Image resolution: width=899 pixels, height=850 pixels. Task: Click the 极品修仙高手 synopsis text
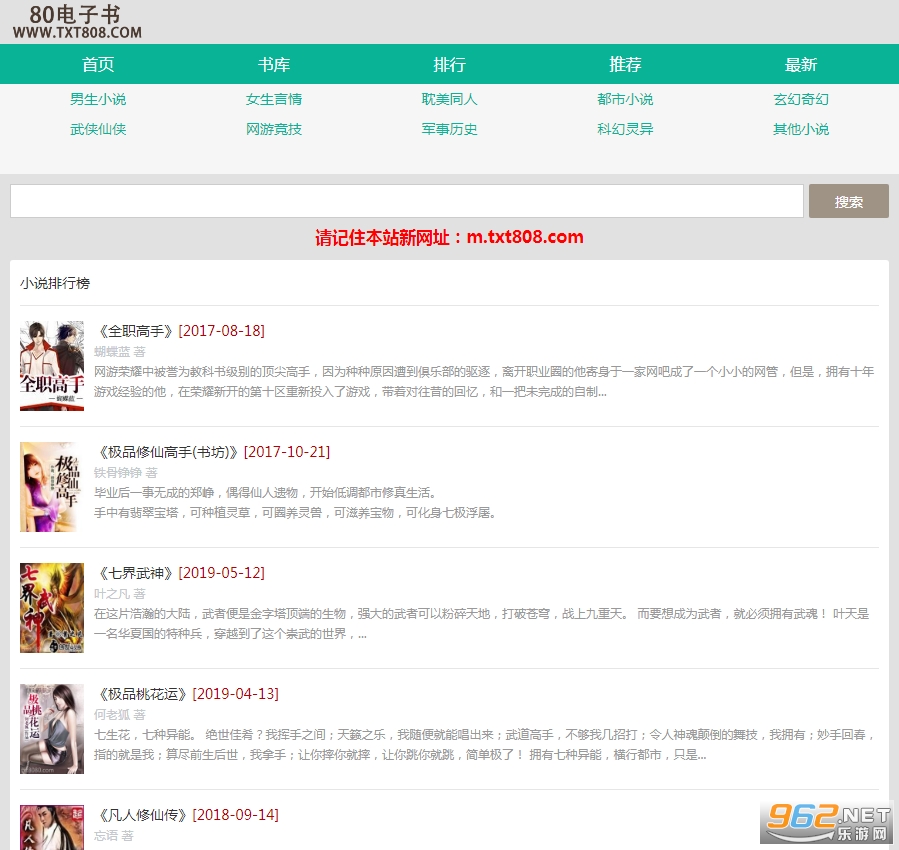point(295,503)
